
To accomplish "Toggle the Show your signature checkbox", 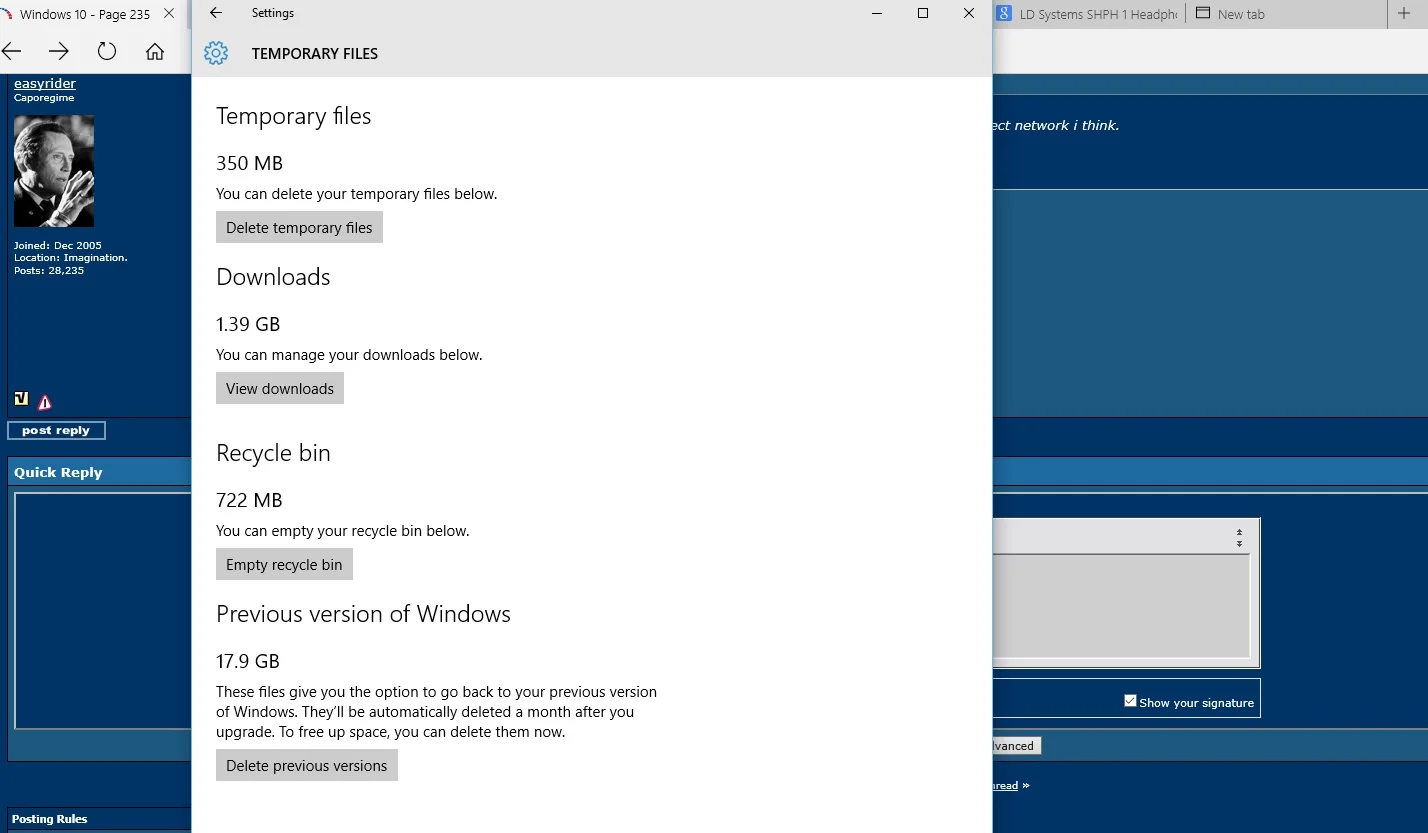I will click(1130, 701).
